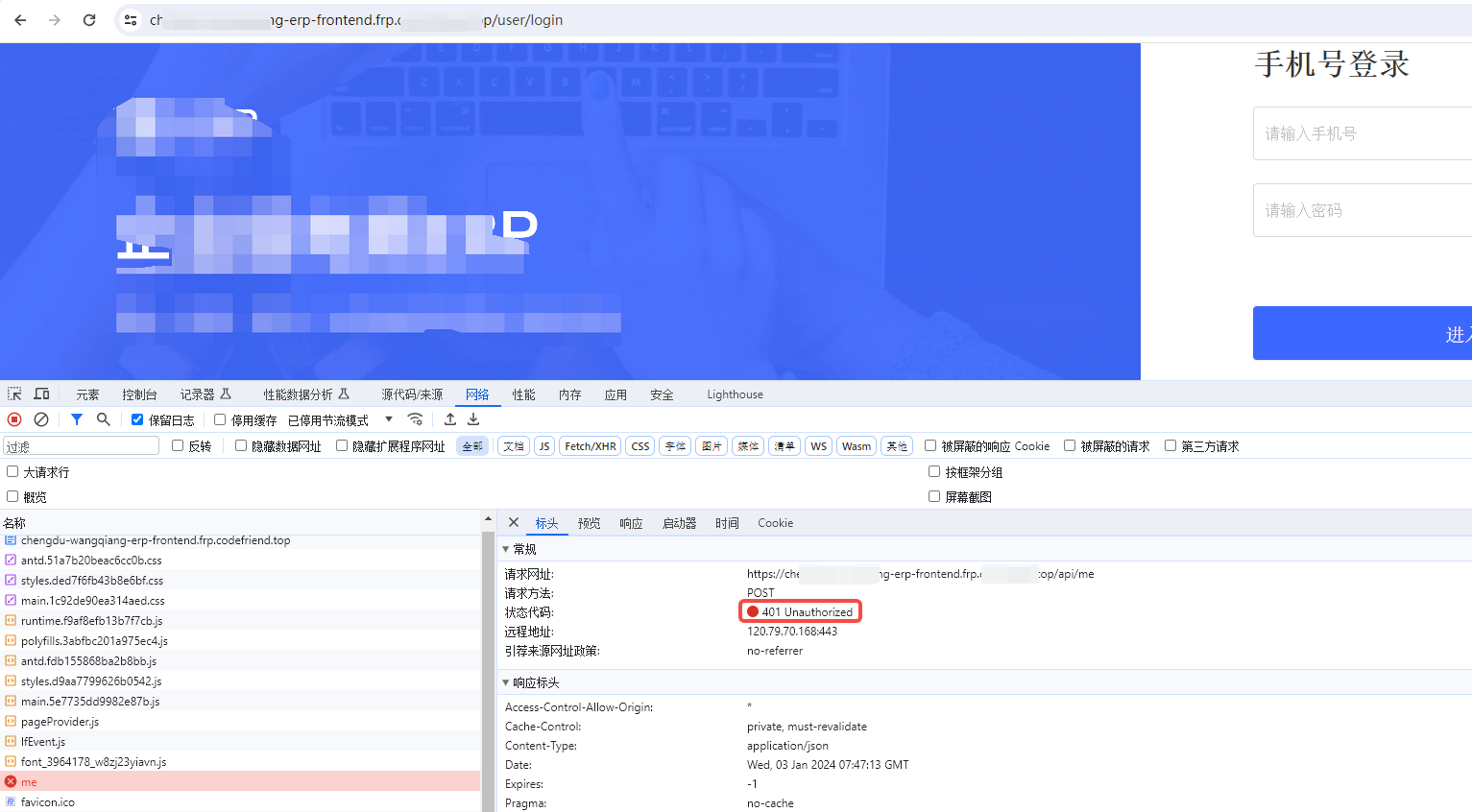
Task: Stop recording the network log
Action: tap(14, 419)
